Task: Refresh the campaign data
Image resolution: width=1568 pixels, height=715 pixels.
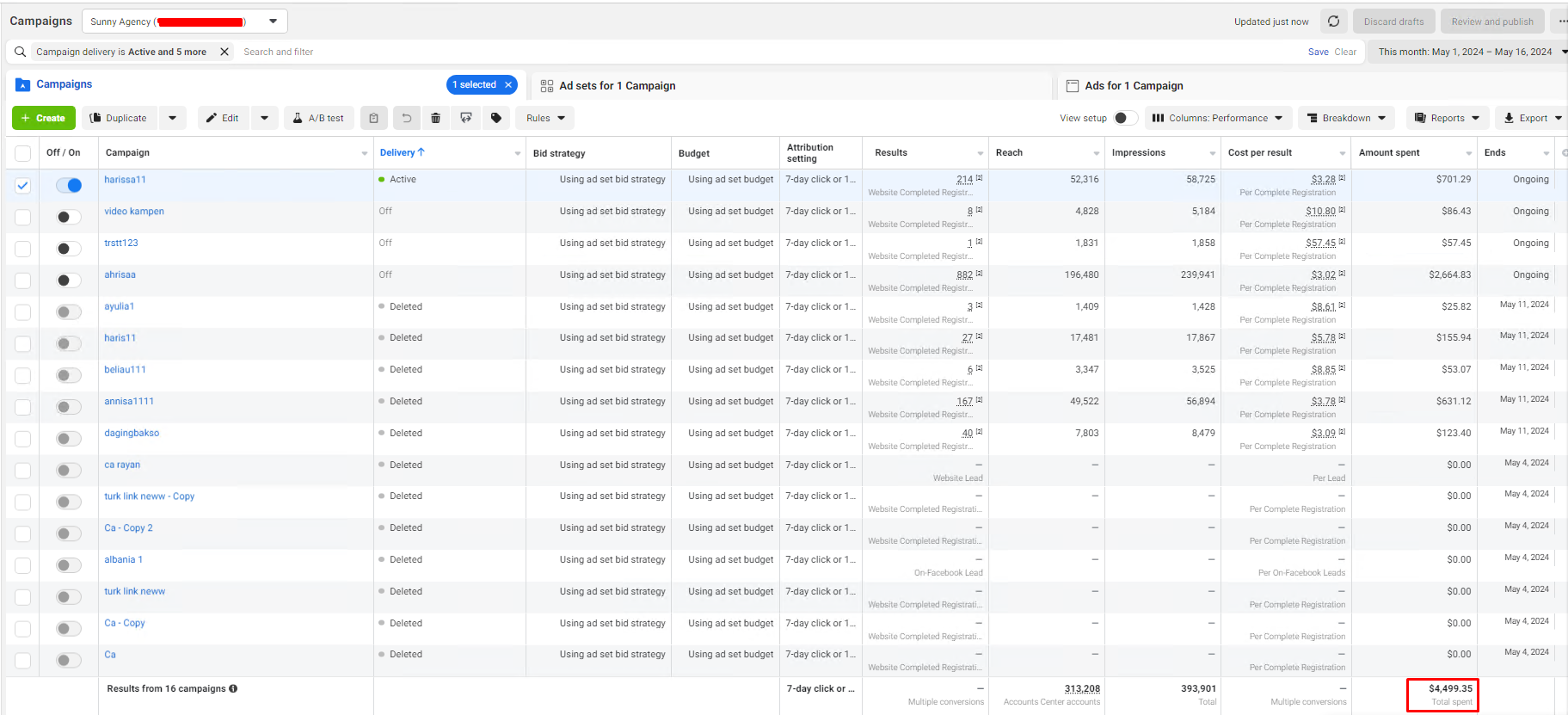Action: pyautogui.click(x=1333, y=22)
